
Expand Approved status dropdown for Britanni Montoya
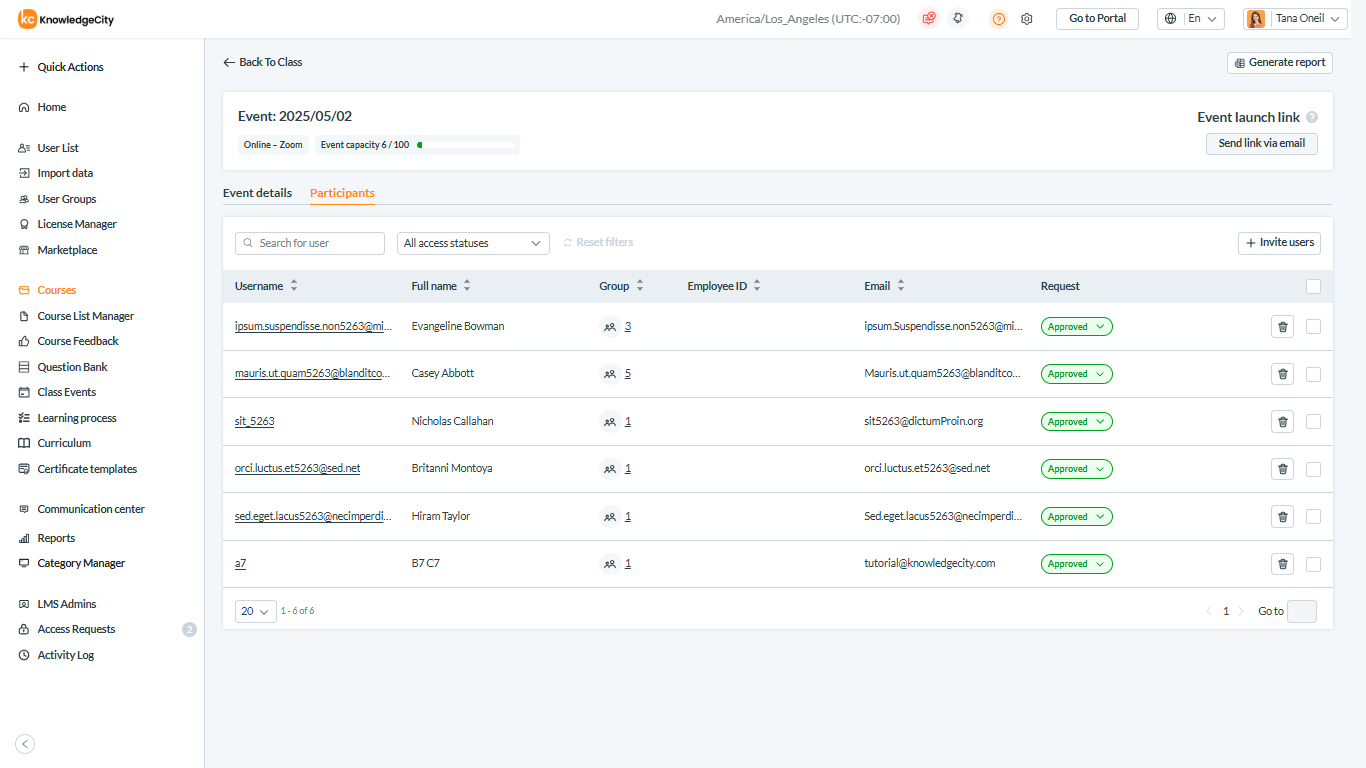[x=1076, y=469]
